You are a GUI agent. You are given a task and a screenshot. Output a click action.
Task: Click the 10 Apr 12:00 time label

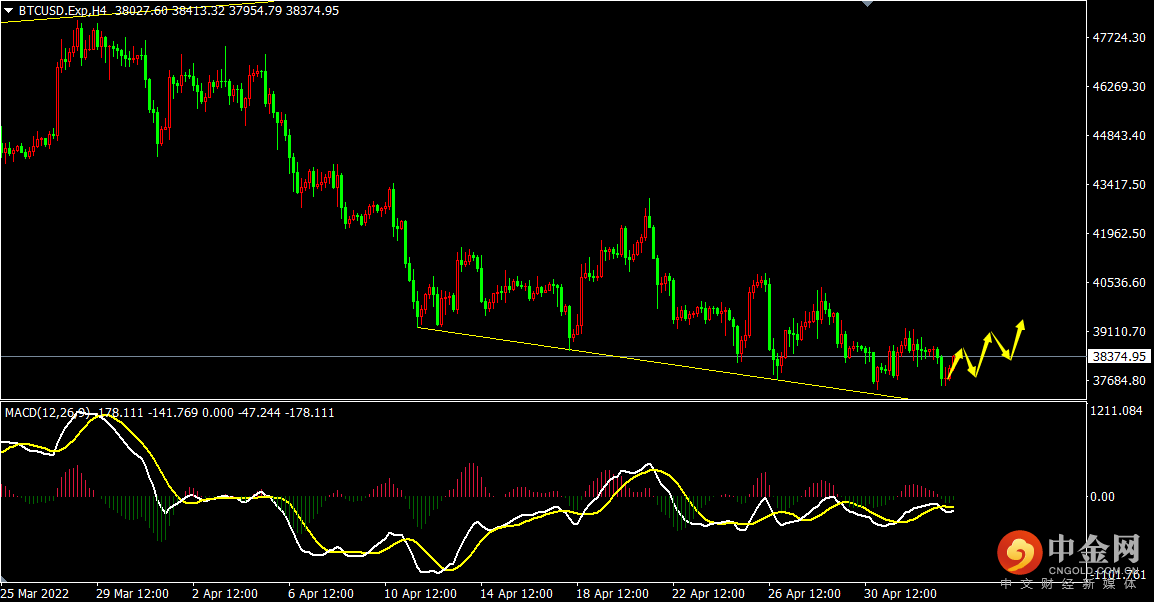420,593
